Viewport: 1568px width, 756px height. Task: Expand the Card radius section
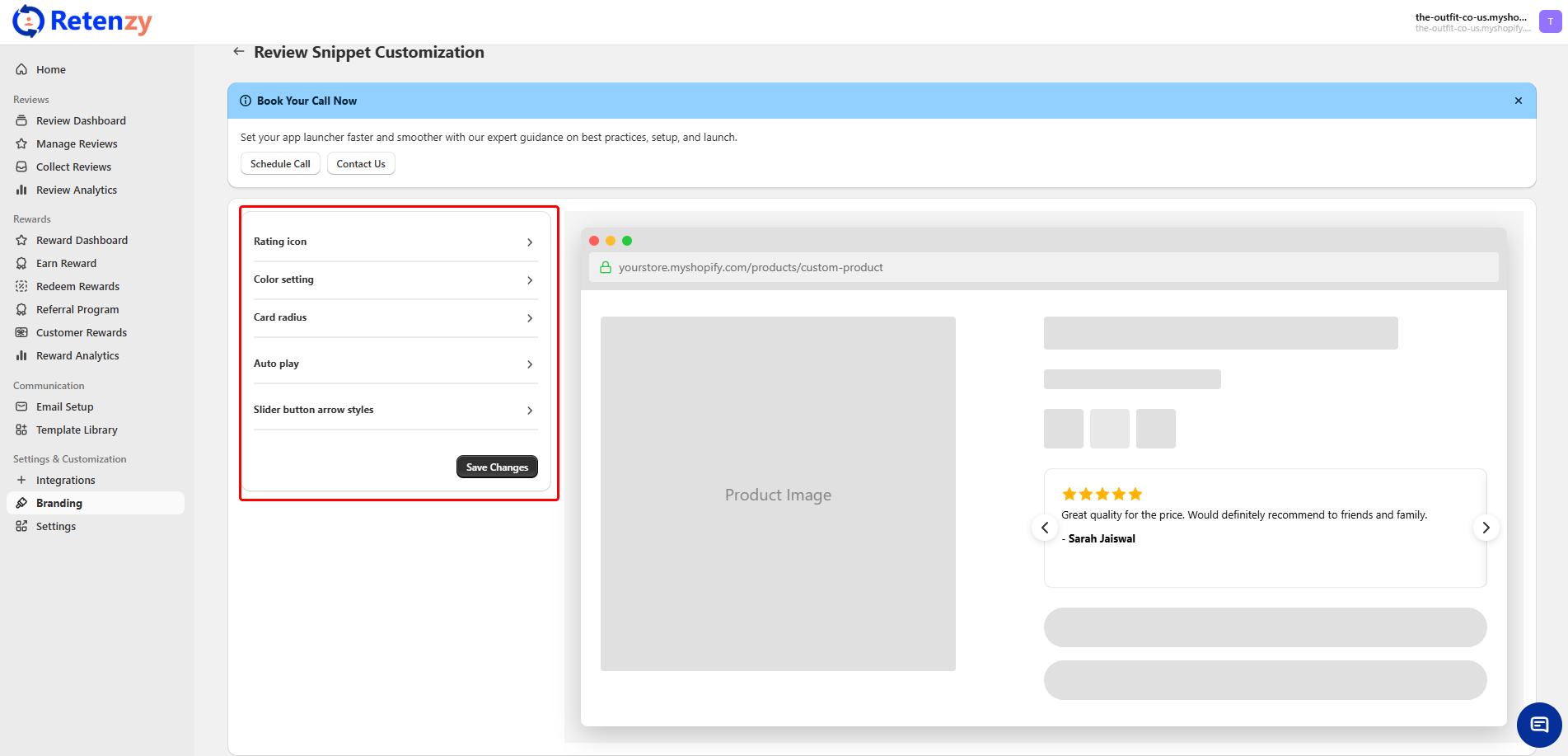click(395, 317)
